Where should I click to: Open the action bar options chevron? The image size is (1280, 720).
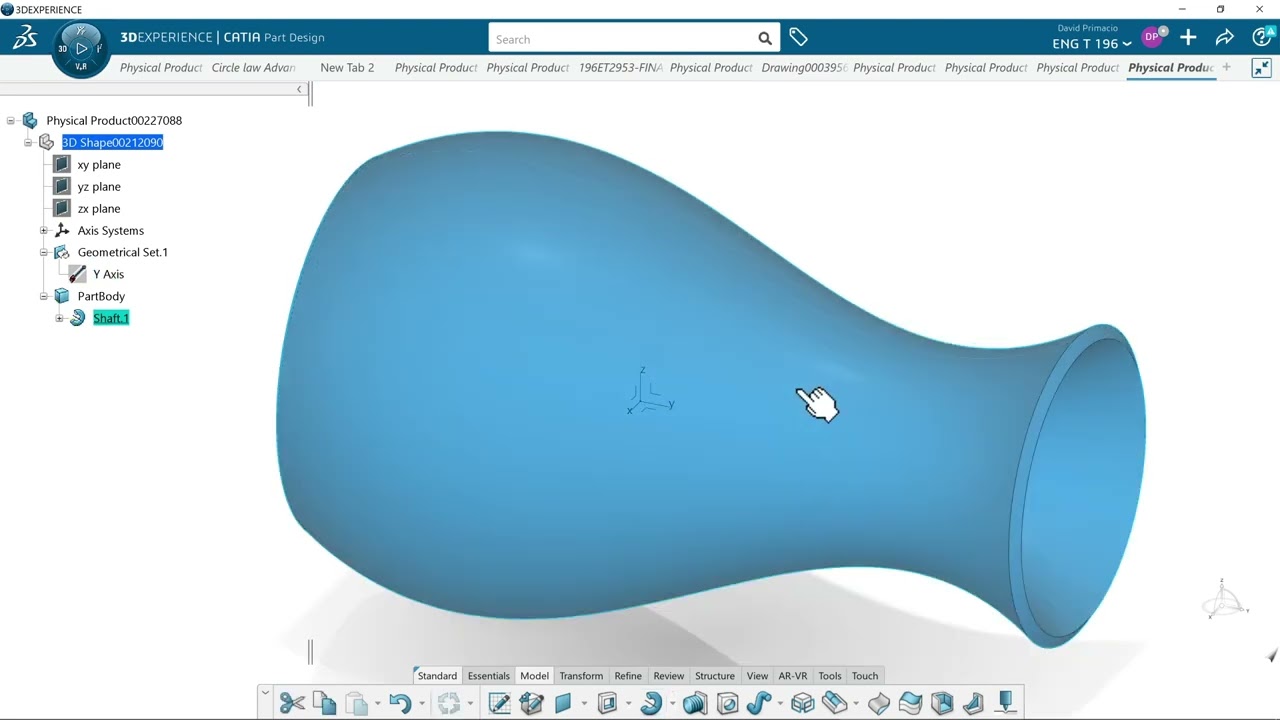click(x=264, y=691)
